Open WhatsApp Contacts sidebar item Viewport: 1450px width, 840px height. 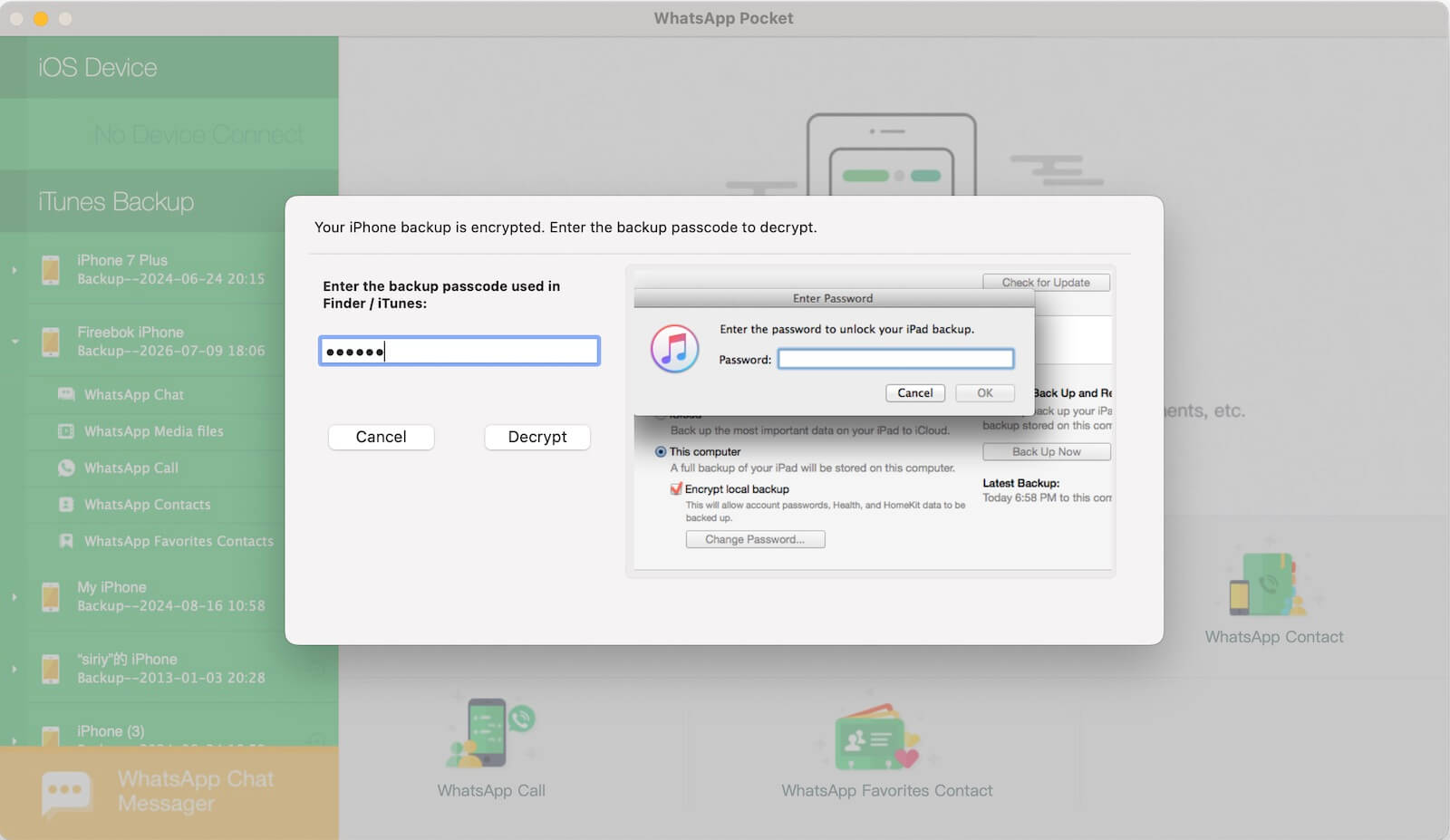coord(148,505)
